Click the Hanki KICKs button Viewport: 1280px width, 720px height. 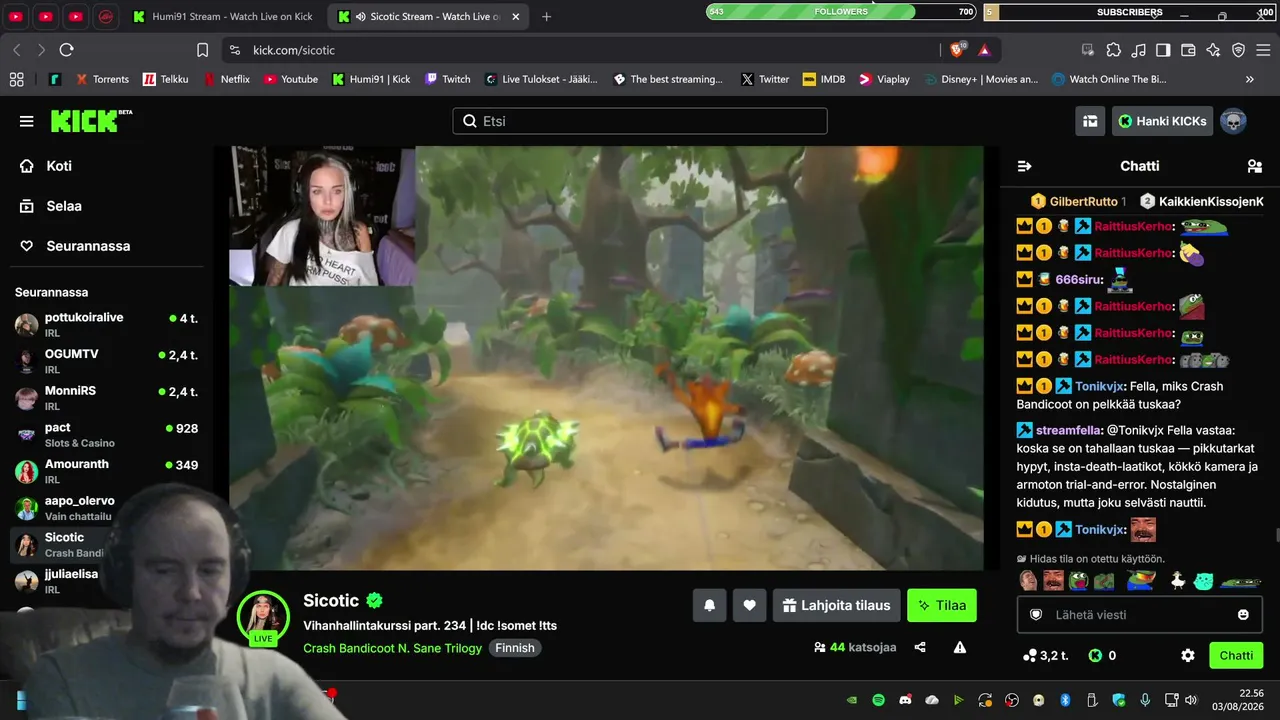point(1162,121)
